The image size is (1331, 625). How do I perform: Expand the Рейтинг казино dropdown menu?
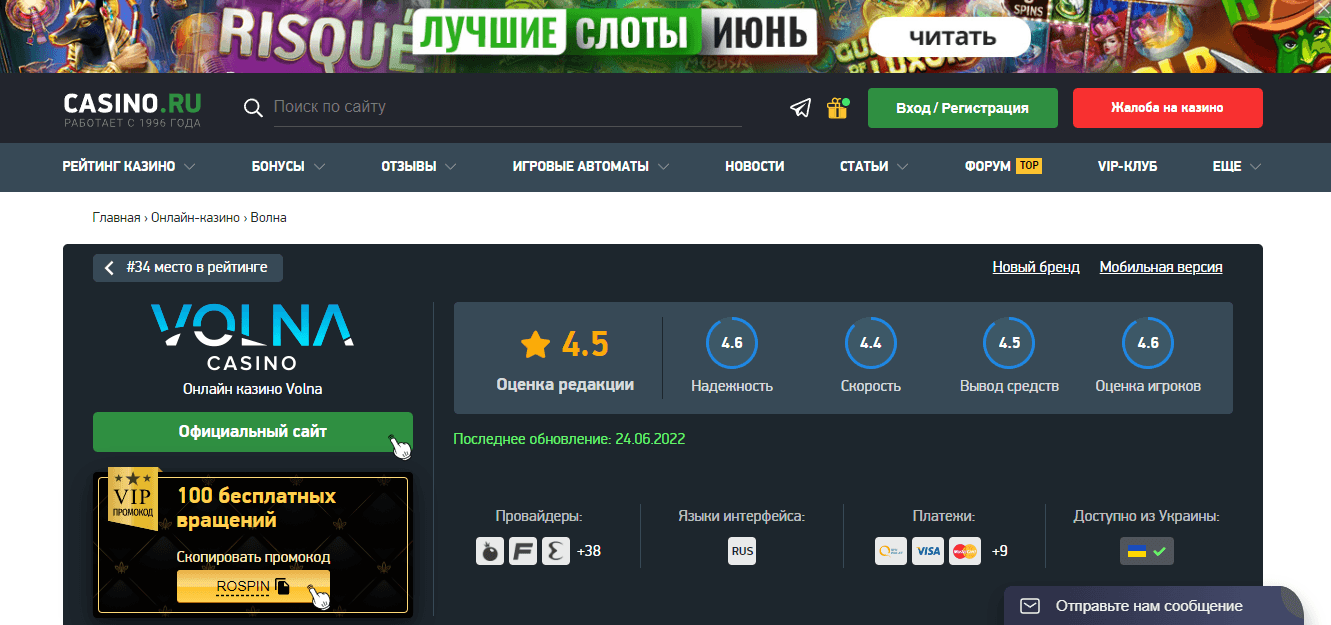[128, 167]
